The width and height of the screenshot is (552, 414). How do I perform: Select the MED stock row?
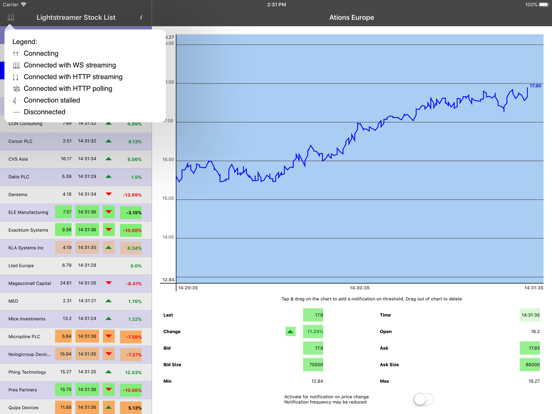coord(76,301)
